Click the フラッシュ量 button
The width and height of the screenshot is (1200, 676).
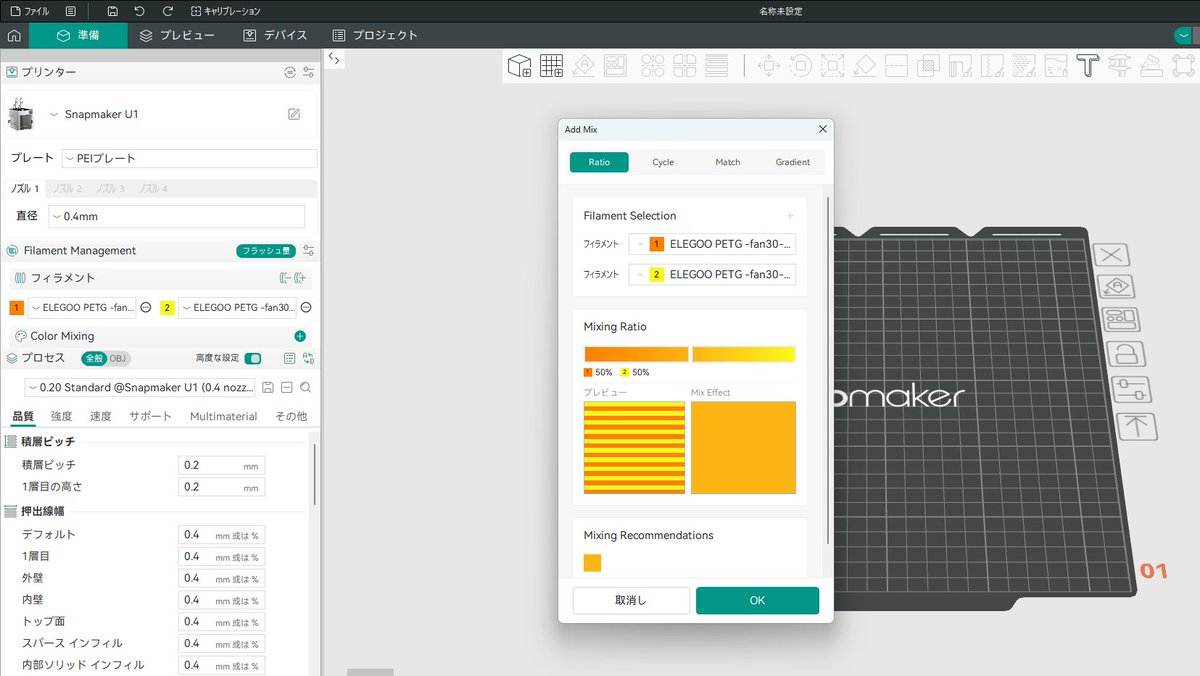[x=266, y=251]
